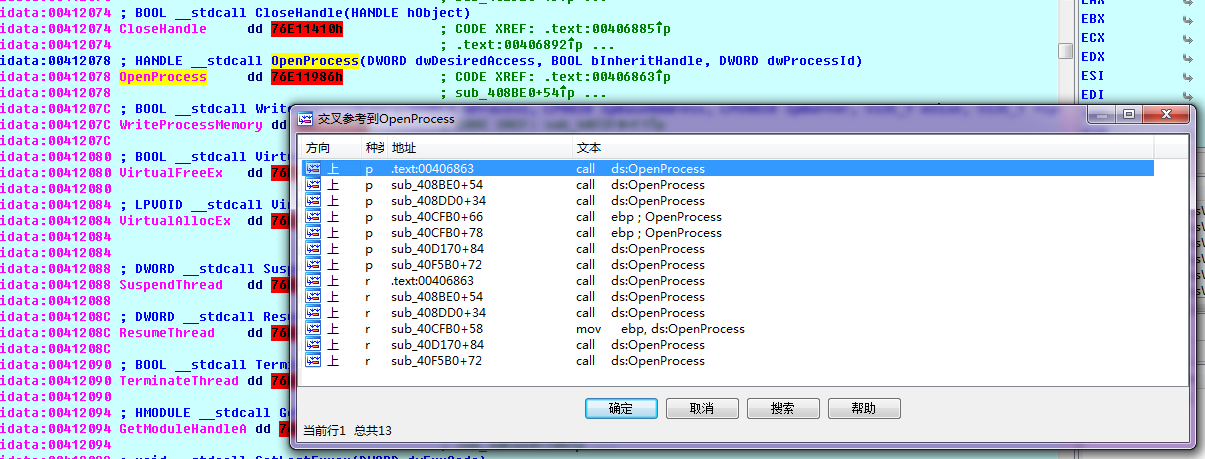Click the xref dialog title bar icon

pos(303,118)
